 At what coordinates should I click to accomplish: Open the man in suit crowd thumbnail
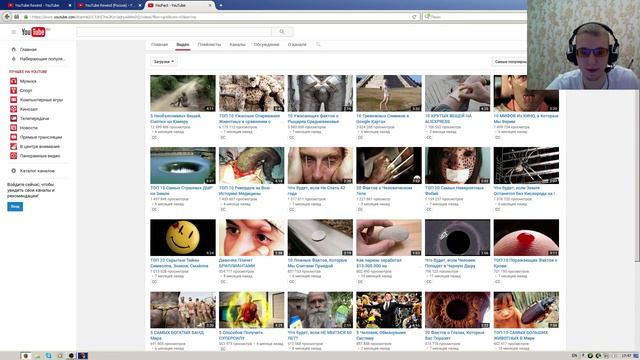[389, 310]
